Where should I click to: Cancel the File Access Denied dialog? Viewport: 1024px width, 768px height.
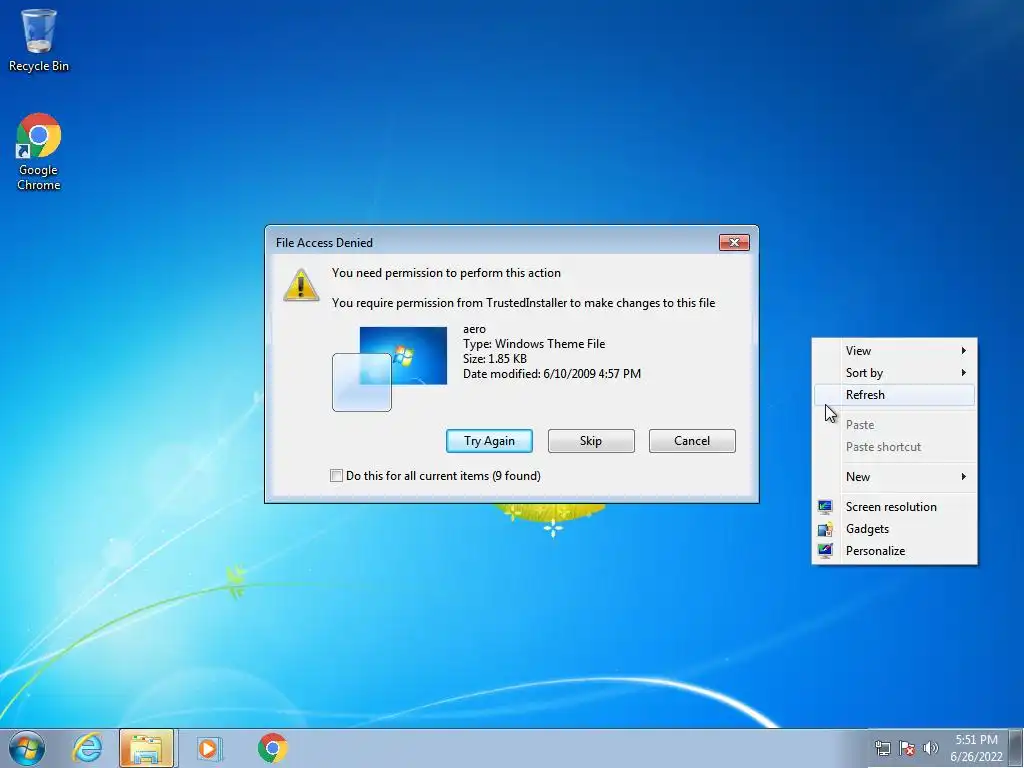coord(692,441)
